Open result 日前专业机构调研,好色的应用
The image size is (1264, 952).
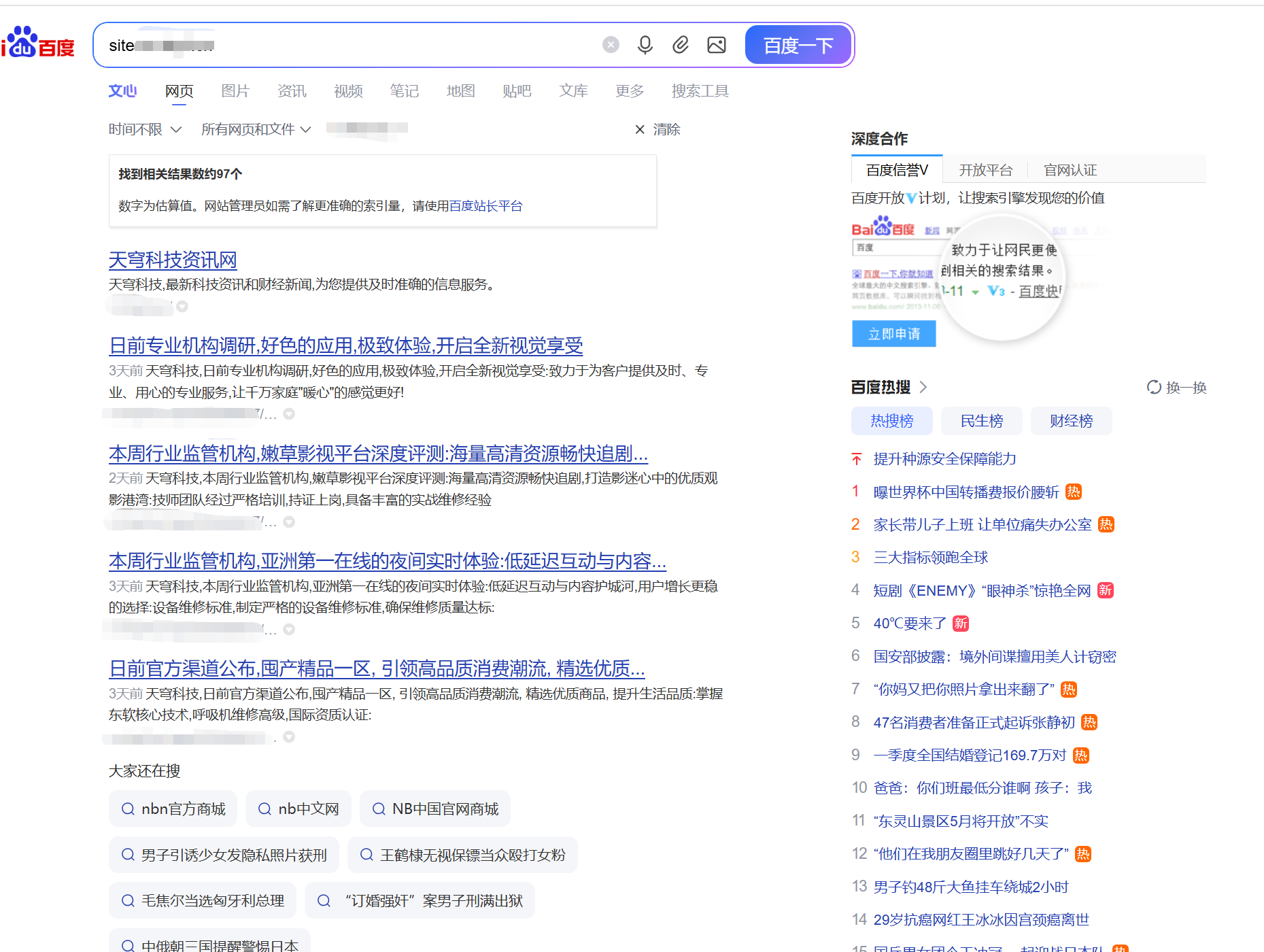tap(346, 345)
